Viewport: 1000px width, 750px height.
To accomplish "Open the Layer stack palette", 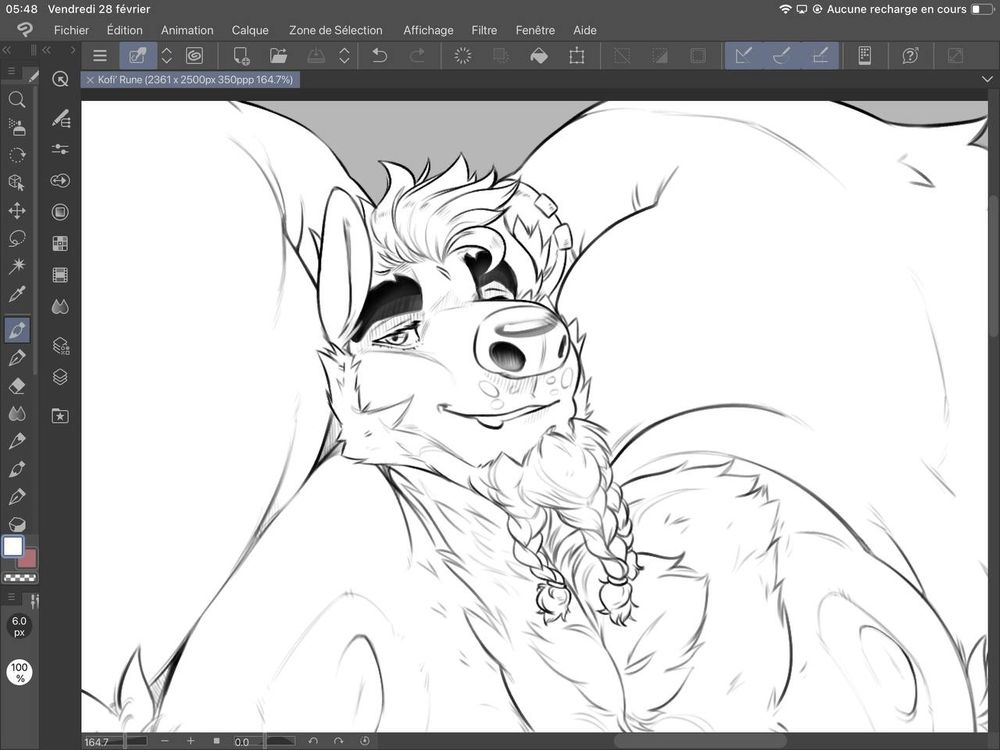I will click(x=60, y=377).
